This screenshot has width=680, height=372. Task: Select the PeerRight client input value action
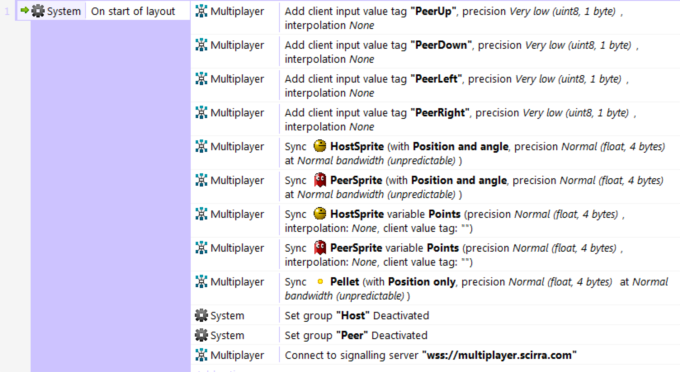pyautogui.click(x=460, y=119)
